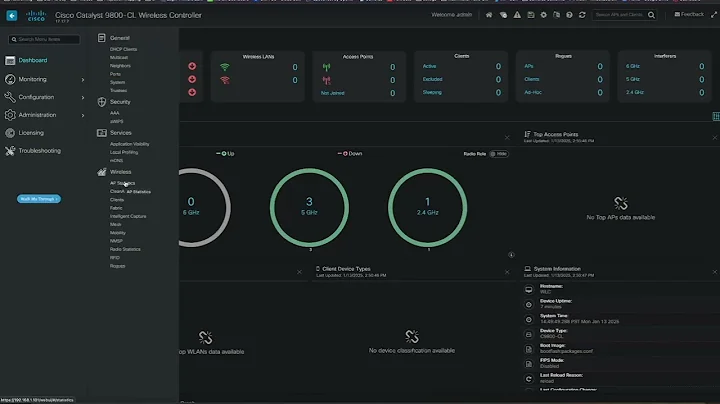Click the help question mark icon

click(569, 15)
